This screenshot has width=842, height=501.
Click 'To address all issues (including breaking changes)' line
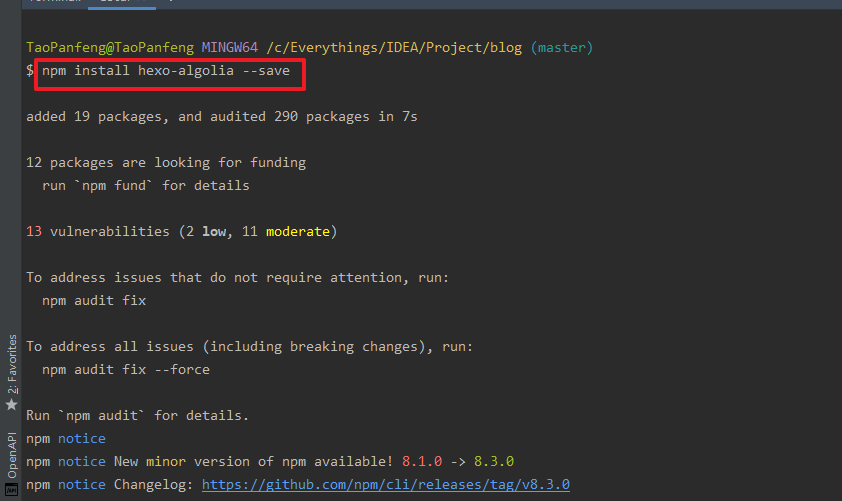pyautogui.click(x=250, y=346)
